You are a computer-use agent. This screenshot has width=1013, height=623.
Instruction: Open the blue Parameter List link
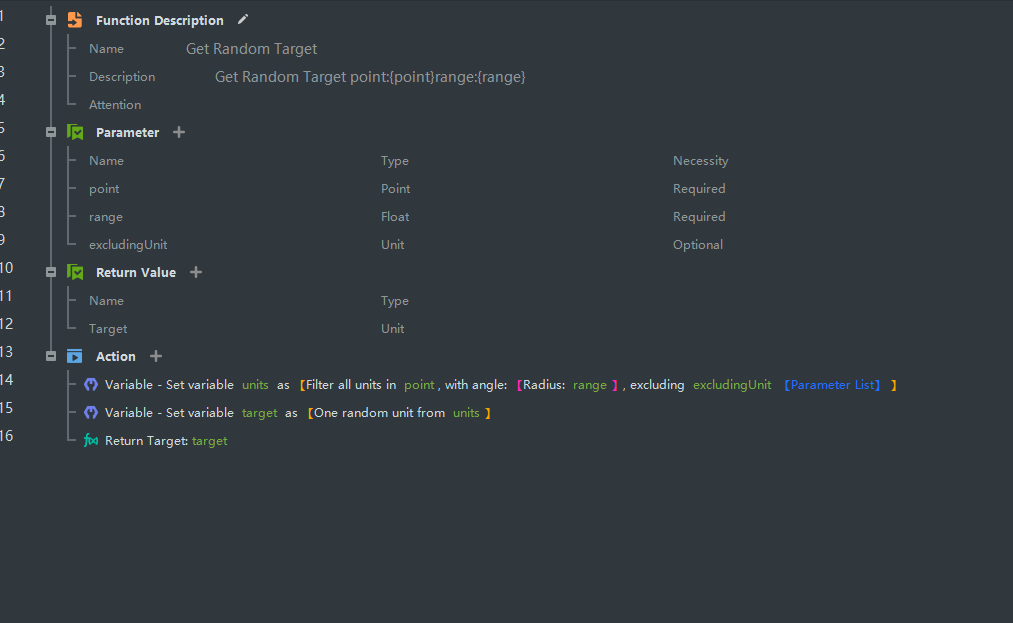tap(832, 384)
